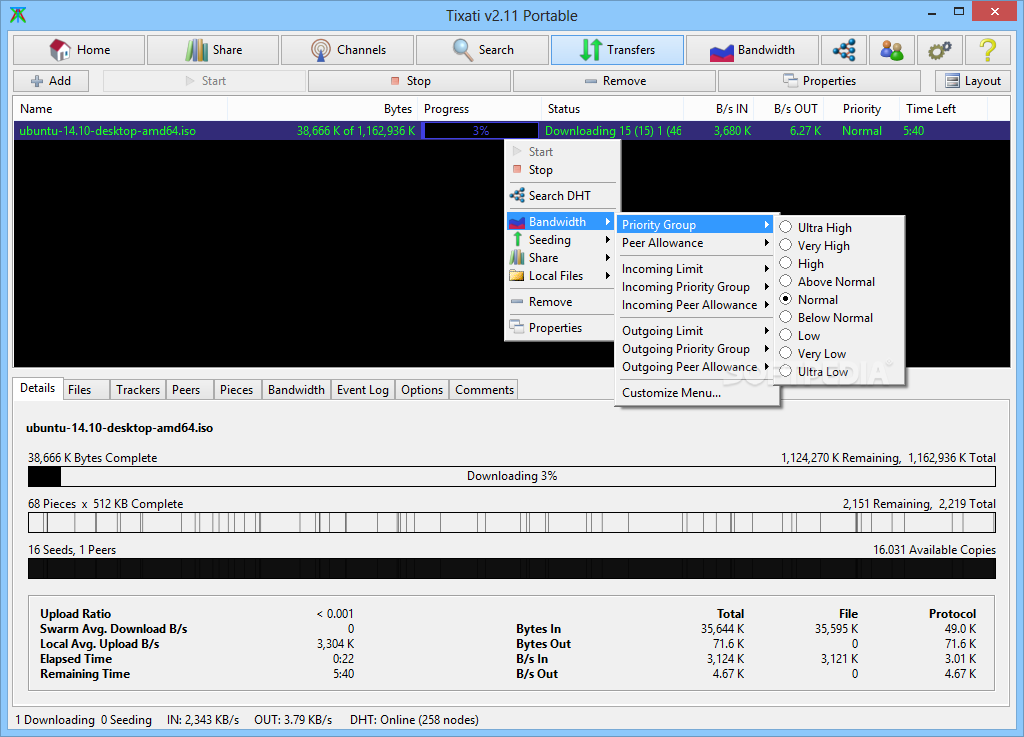
Task: Click the Remove button in the action bar
Action: click(615, 81)
